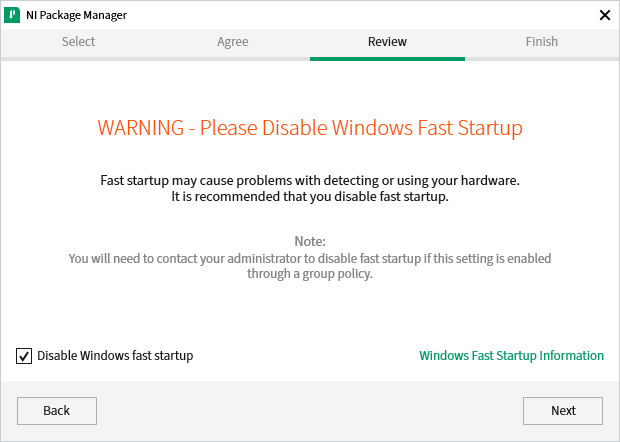Click the gray 'Note:' label
This screenshot has height=442, width=620.
pos(310,242)
